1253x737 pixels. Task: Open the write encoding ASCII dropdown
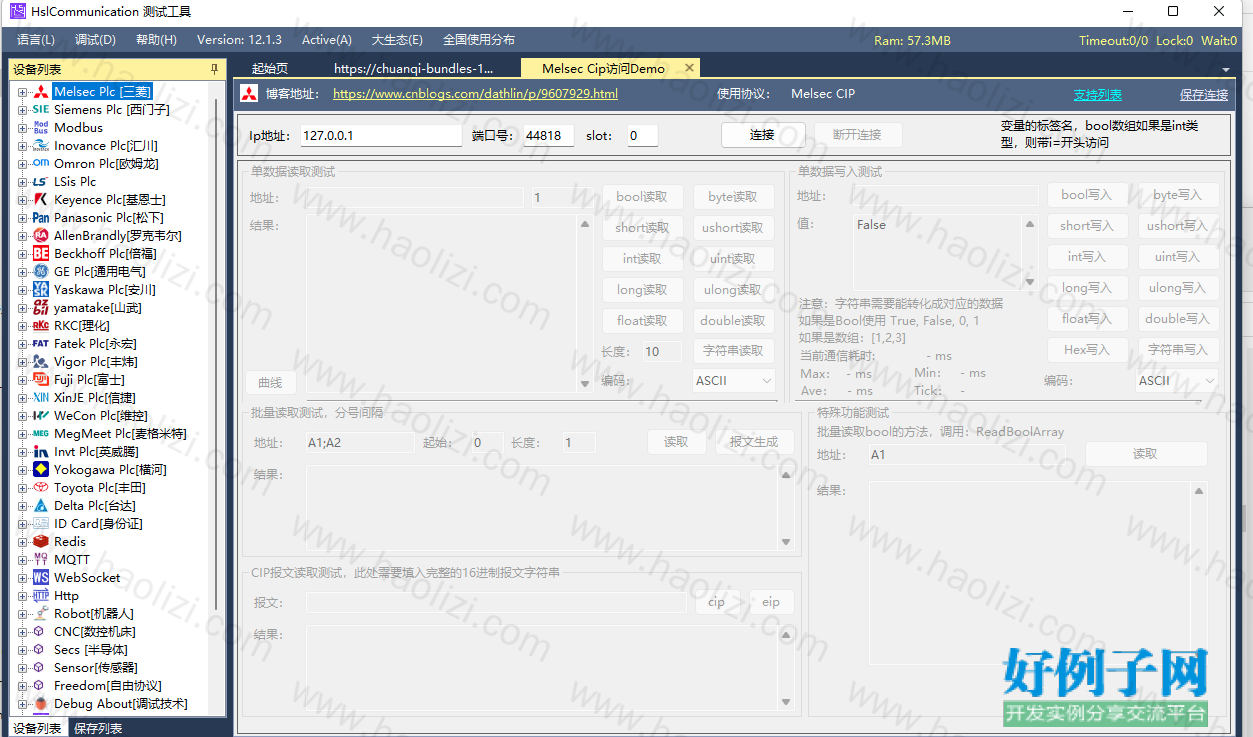[1177, 381]
